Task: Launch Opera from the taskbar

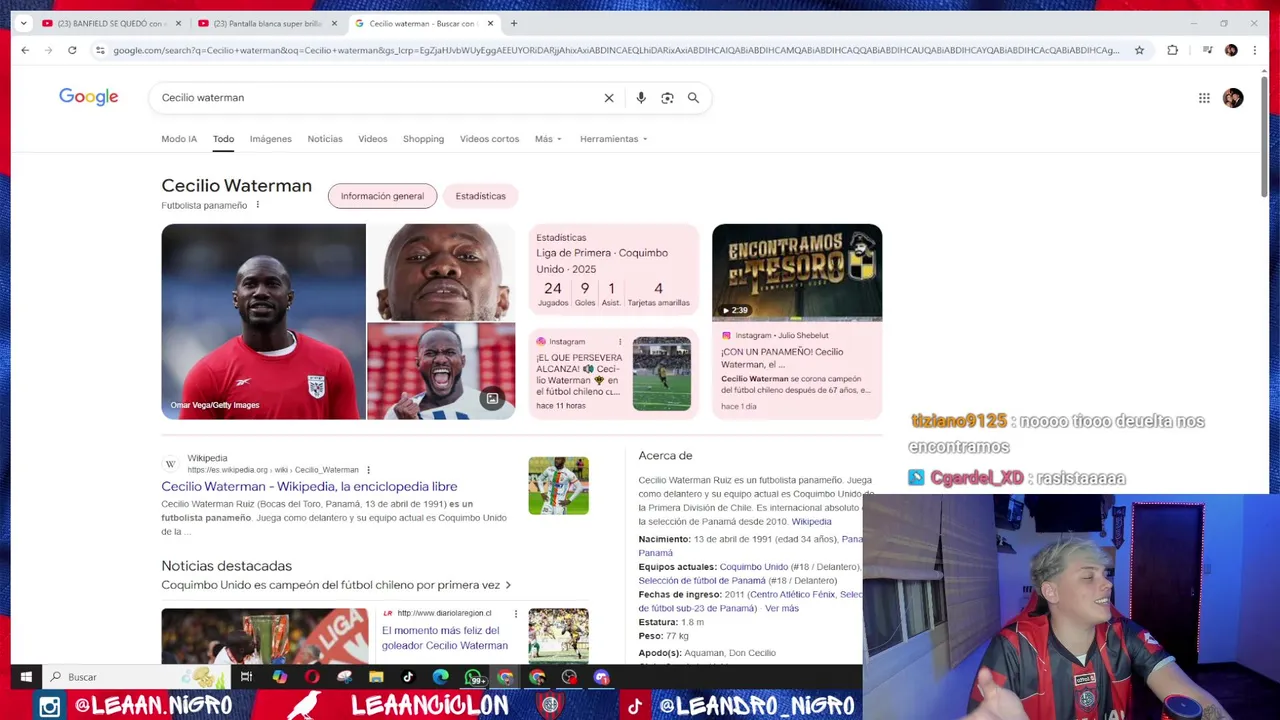Action: pos(312,677)
